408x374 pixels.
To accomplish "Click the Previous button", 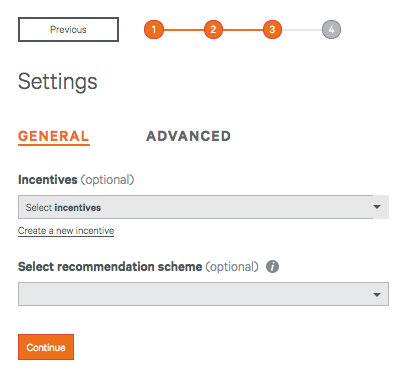I will click(x=68, y=30).
